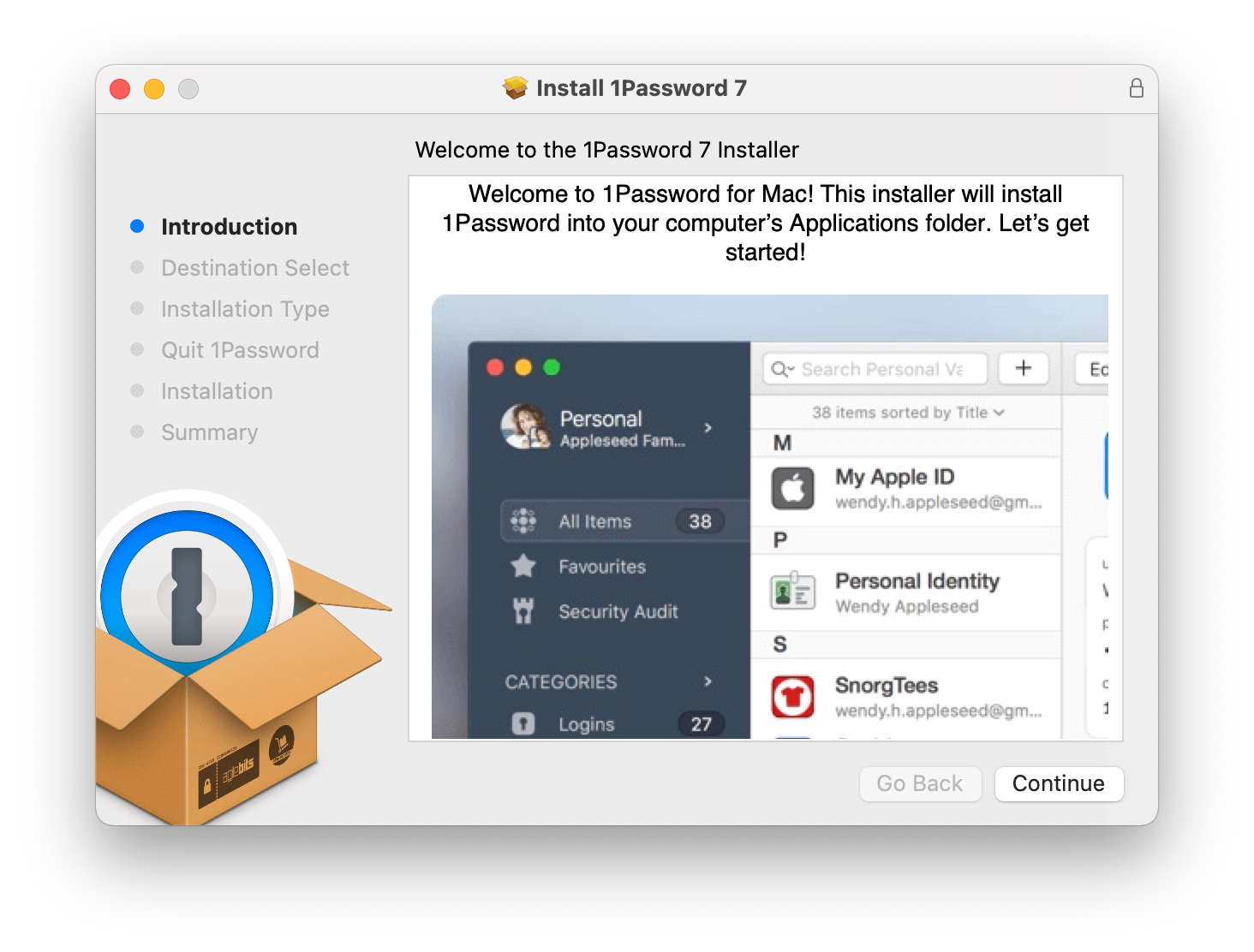Expand the Personal account chevron
Viewport: 1254px width, 952px height.
708,427
